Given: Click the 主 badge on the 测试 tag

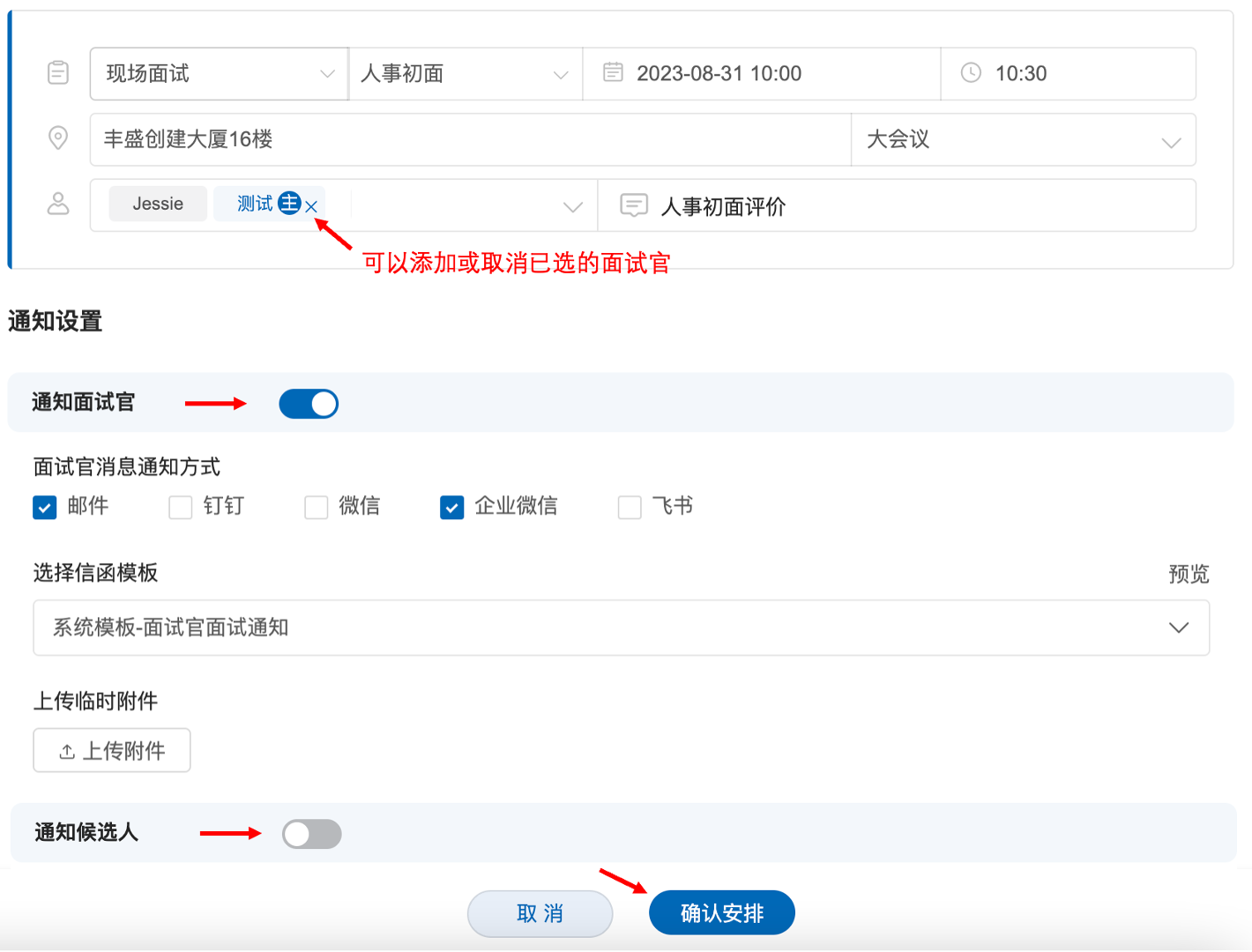Looking at the screenshot, I should [x=289, y=204].
